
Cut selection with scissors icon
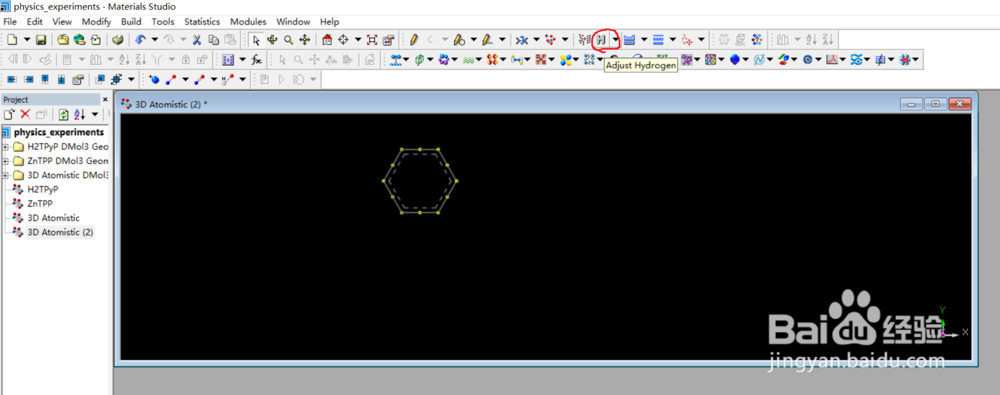[x=197, y=40]
